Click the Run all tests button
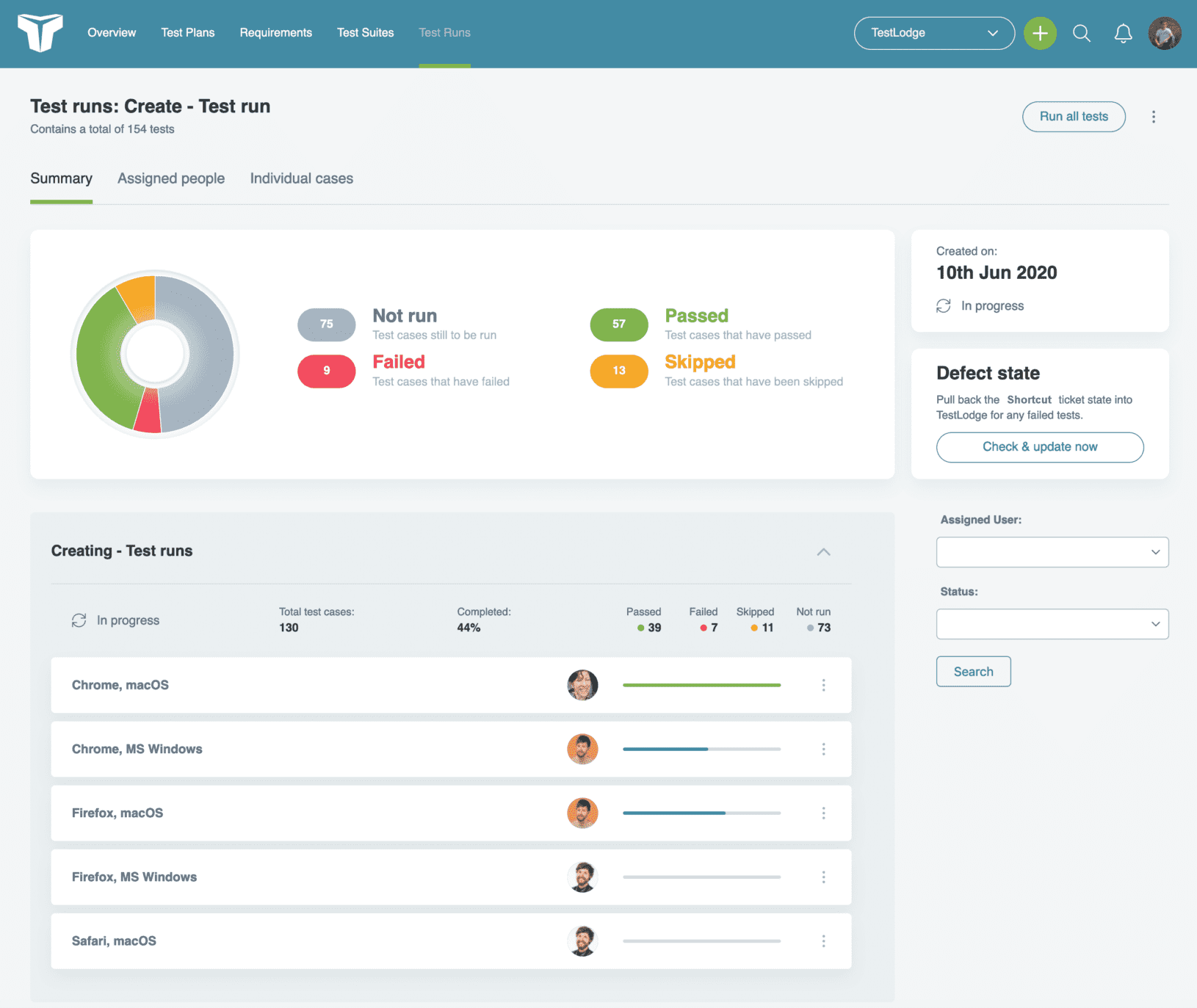Image resolution: width=1197 pixels, height=1008 pixels. coord(1074,116)
